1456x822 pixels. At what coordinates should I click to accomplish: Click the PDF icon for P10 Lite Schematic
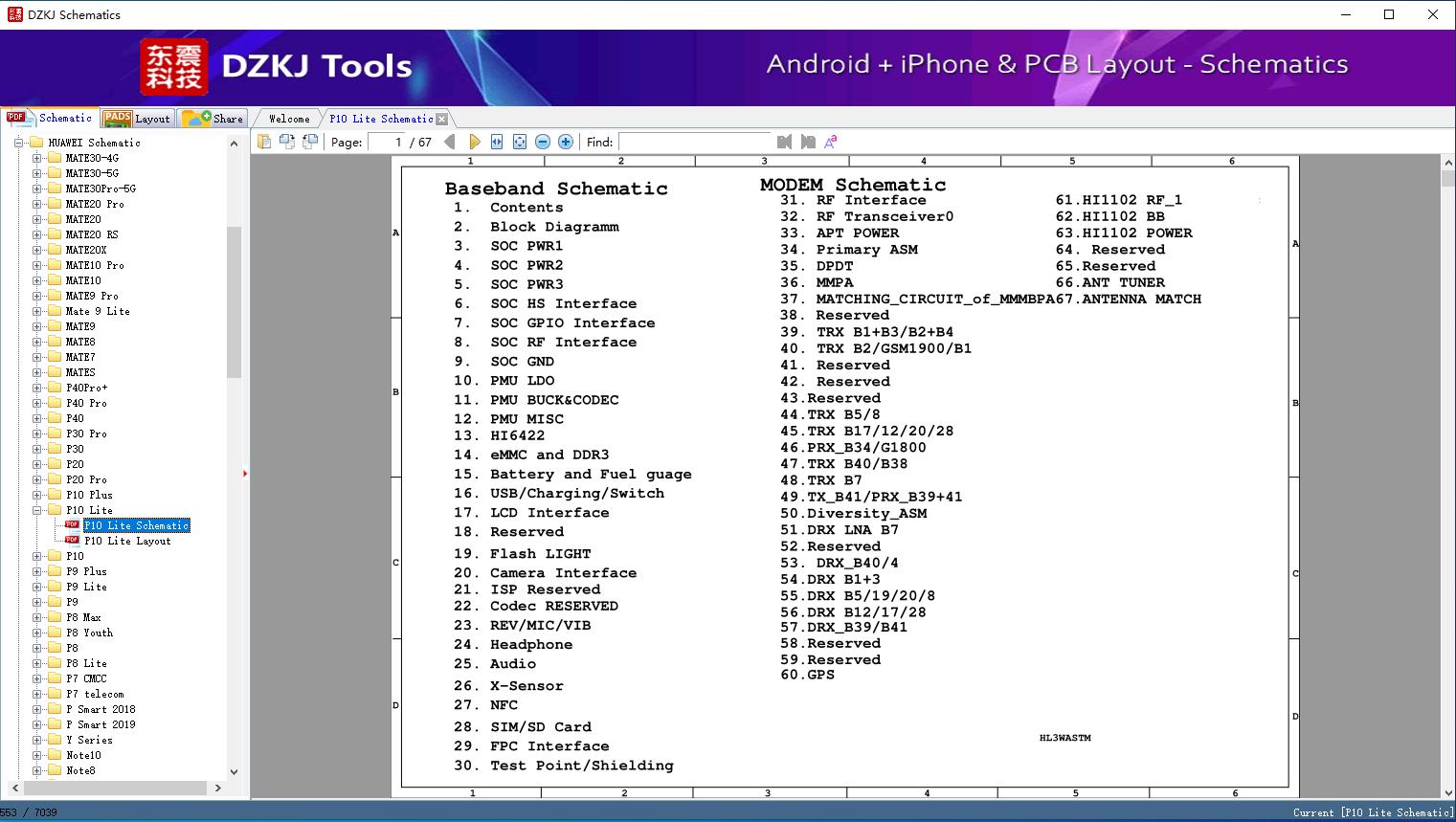click(x=72, y=525)
